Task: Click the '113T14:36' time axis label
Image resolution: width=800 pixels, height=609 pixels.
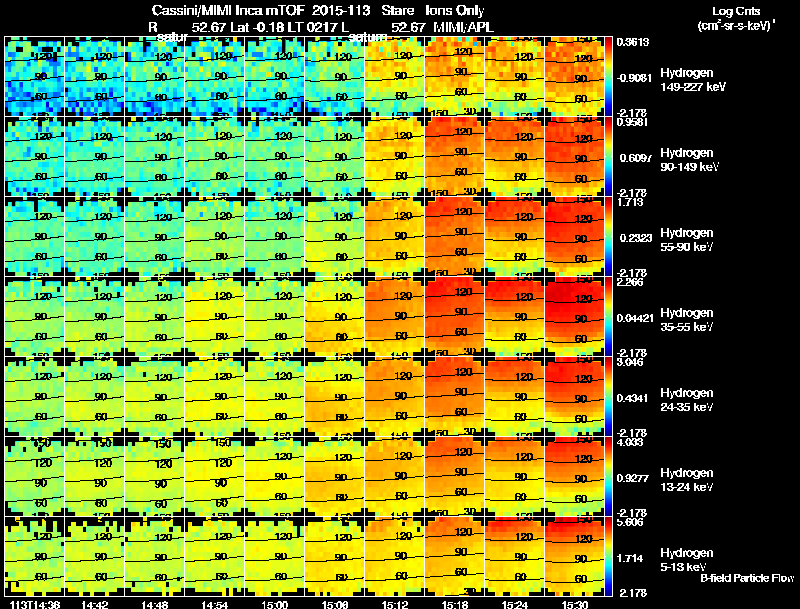Action: pyautogui.click(x=35, y=604)
